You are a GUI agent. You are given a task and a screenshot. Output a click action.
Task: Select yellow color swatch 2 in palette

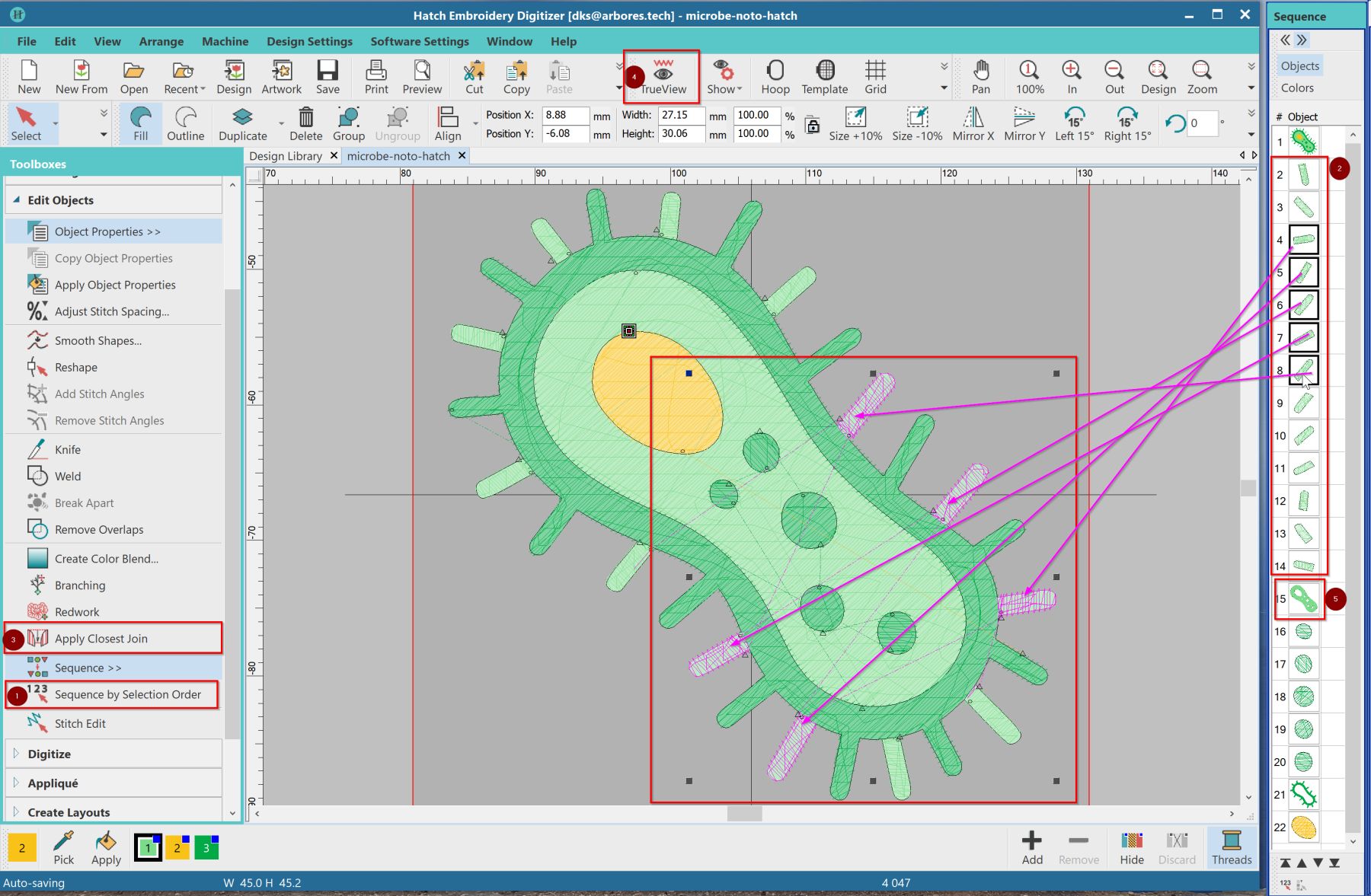tap(177, 847)
